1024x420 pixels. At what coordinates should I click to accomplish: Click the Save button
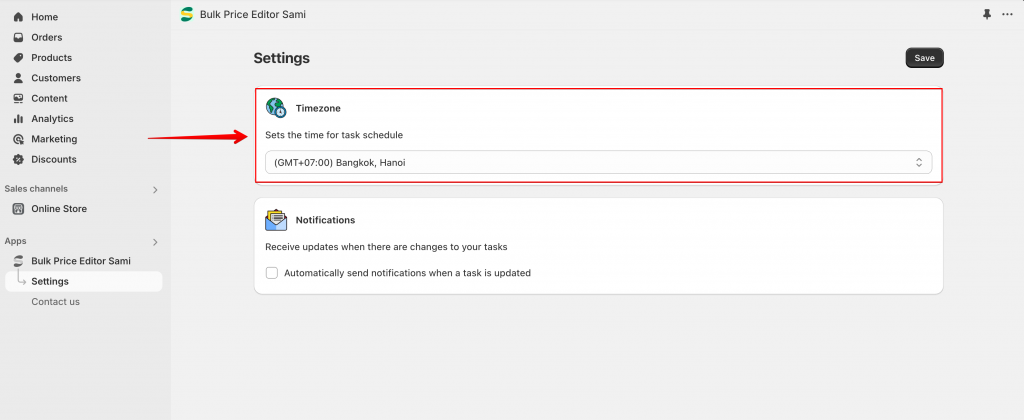(x=924, y=58)
